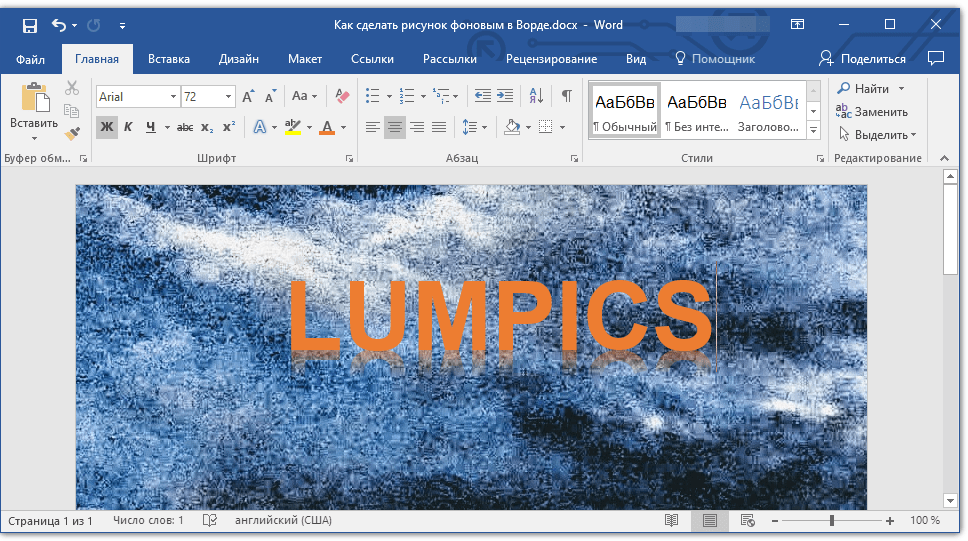Center the paragraph text
Screen dimensions: 968x541
(x=394, y=128)
